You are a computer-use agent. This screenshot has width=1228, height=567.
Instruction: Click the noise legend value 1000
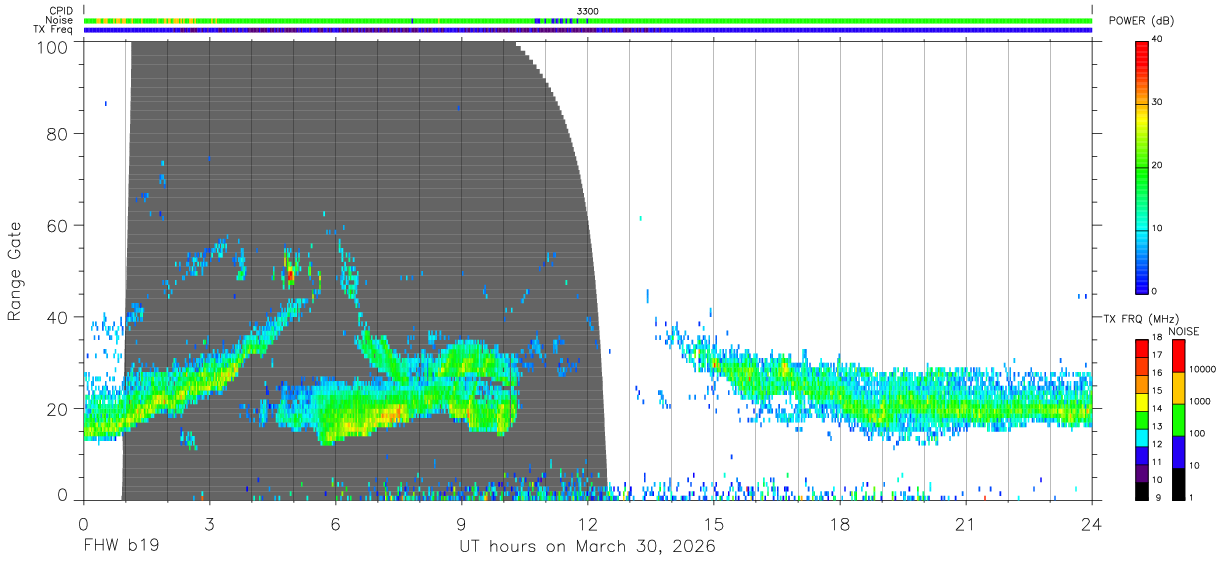[x=1199, y=401]
